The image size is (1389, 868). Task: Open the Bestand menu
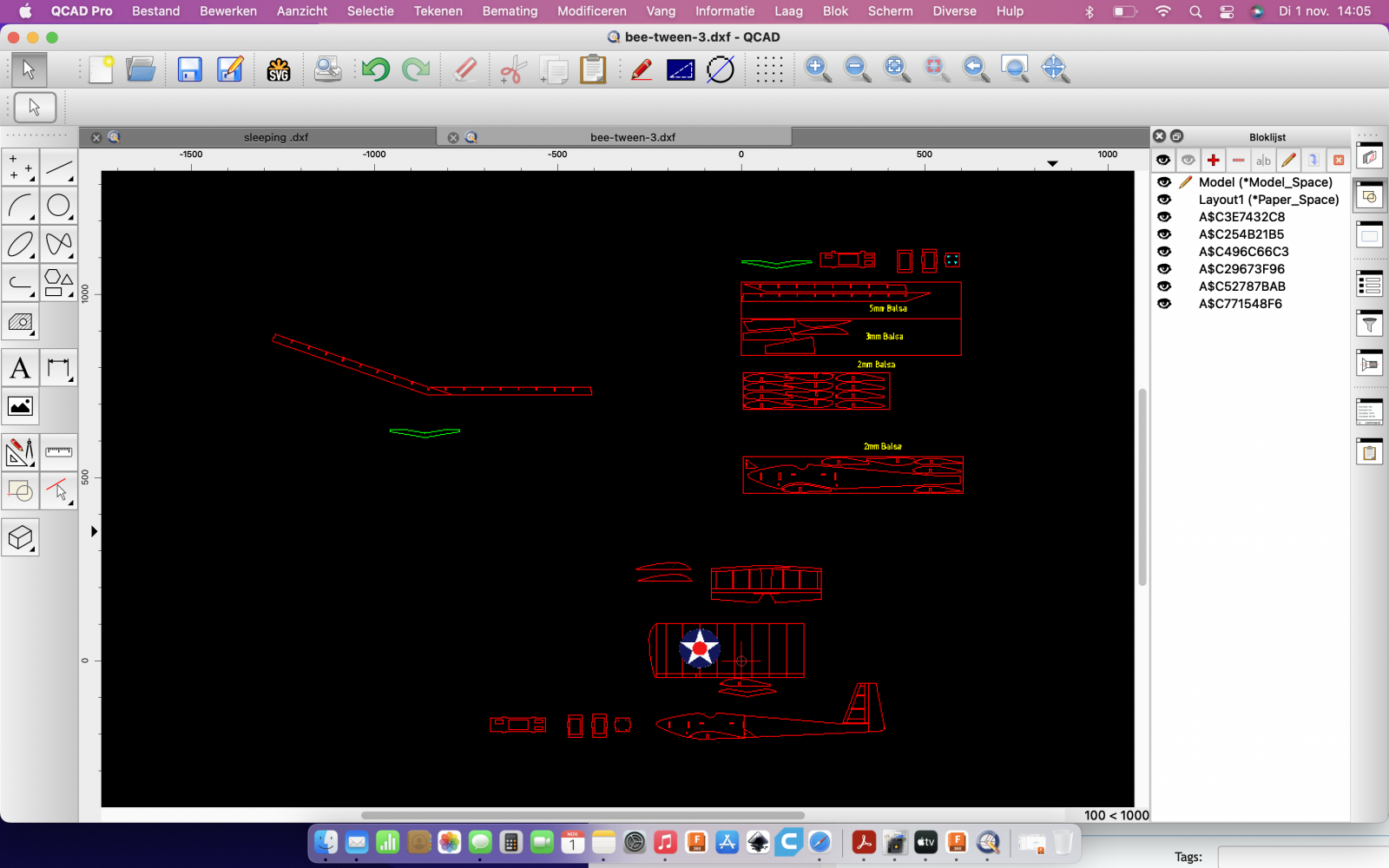tap(156, 11)
